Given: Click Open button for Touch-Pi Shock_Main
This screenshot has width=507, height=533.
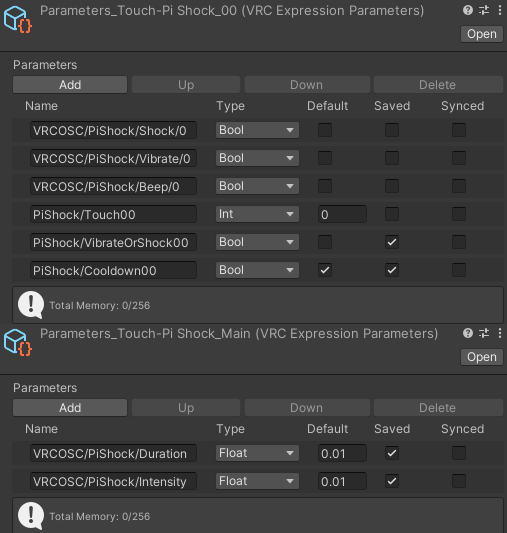Looking at the screenshot, I should point(482,357).
